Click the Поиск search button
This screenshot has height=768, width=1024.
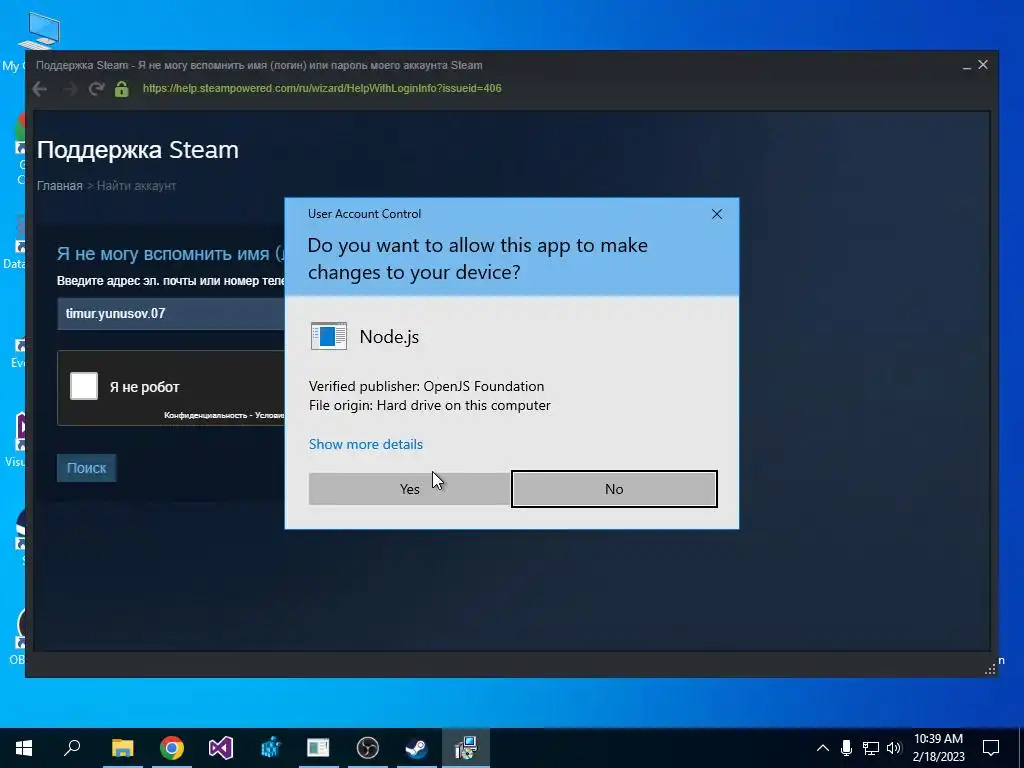click(86, 468)
